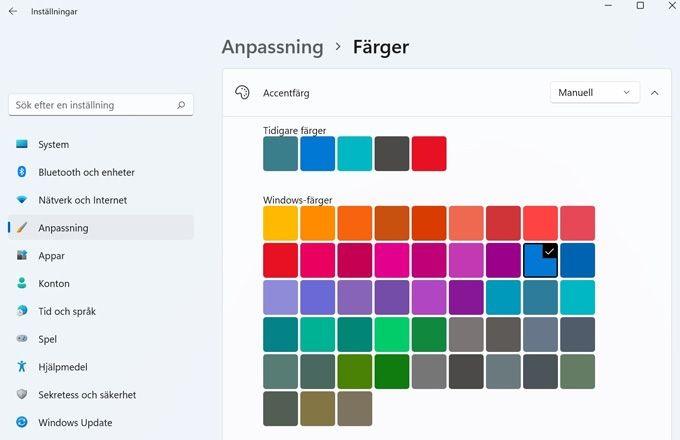Select red swatch in Tidigare färger
The height and width of the screenshot is (440, 680).
(429, 153)
